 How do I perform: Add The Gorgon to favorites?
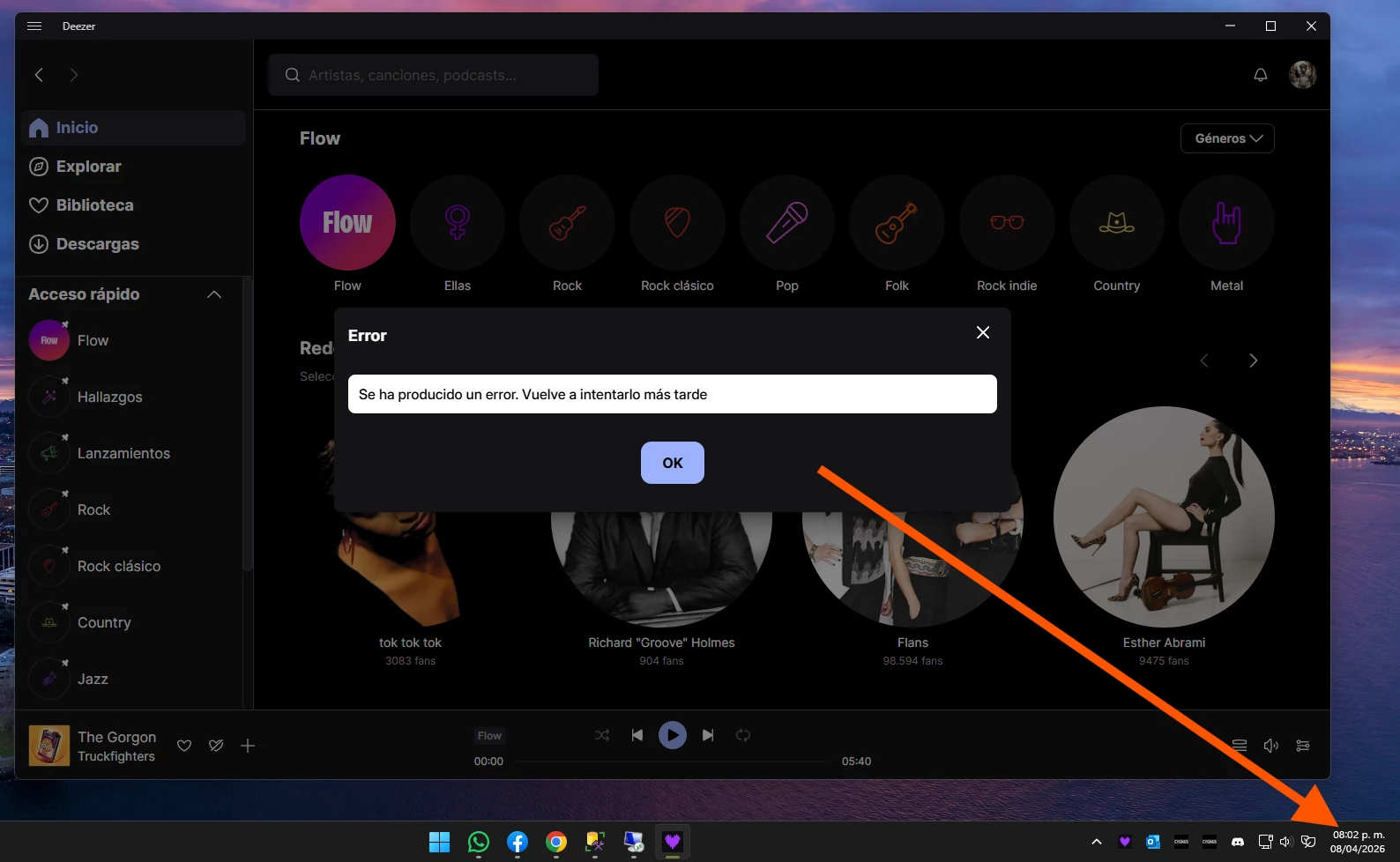184,746
